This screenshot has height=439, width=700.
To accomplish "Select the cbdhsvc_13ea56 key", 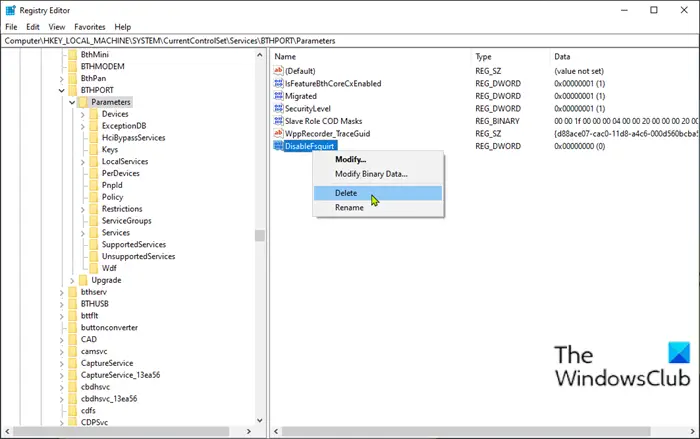I will pos(108,398).
